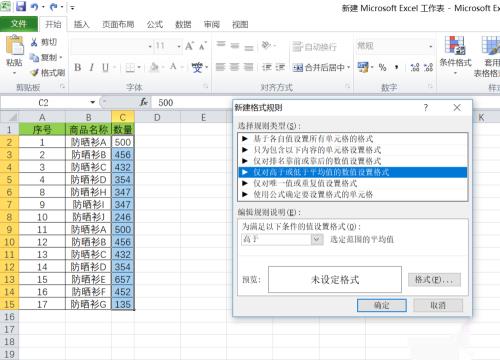Image resolution: width=500 pixels, height=360 pixels.
Task: Click the Top Align icon
Action: (x=221, y=45)
